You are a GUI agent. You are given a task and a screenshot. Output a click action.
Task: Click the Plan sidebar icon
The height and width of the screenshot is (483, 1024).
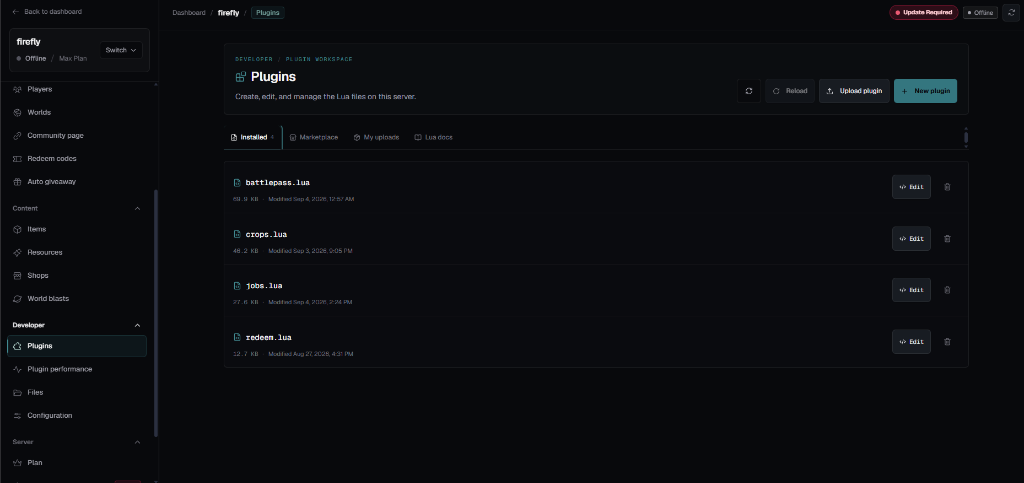[x=18, y=462]
